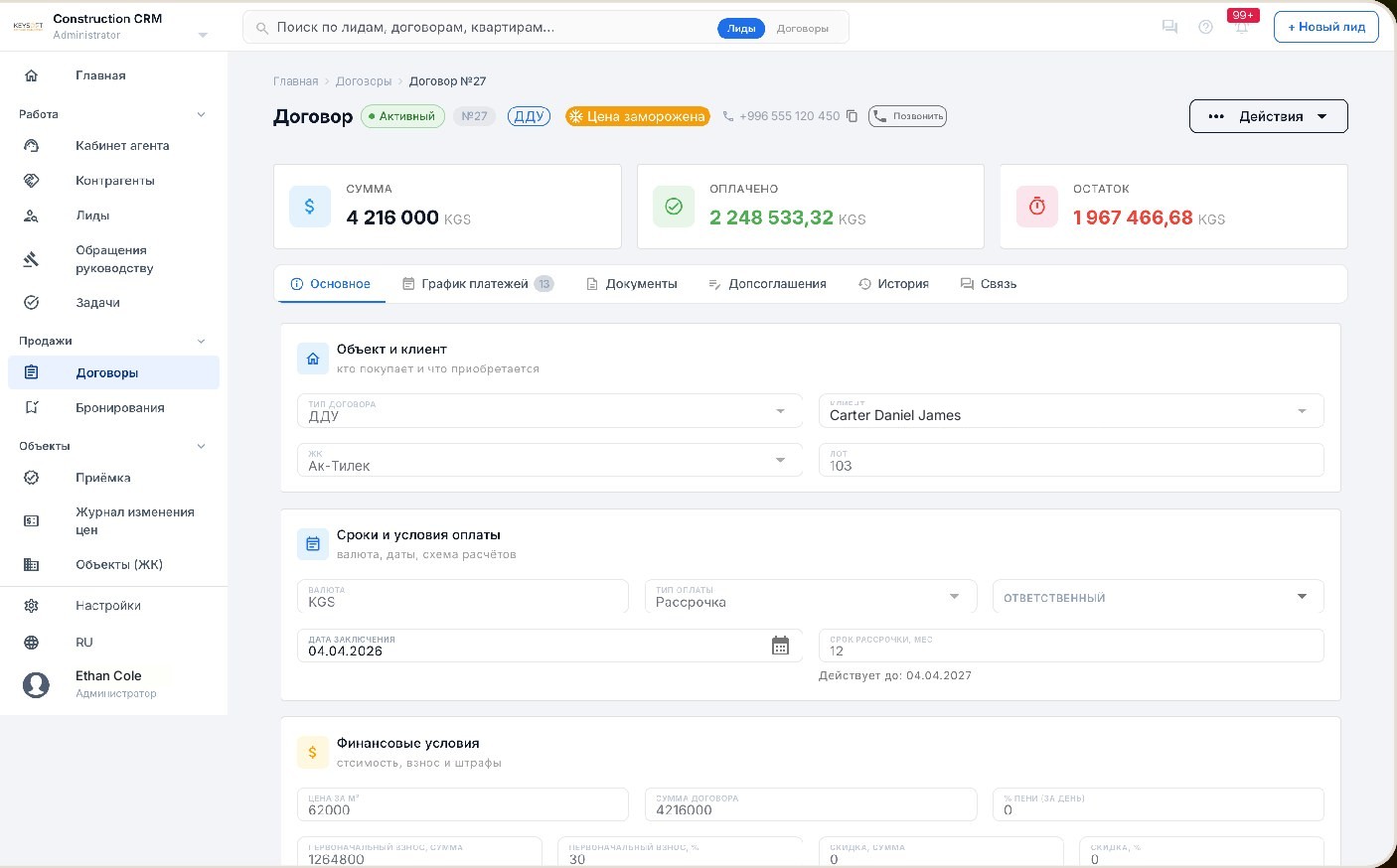Viewport: 1397px width, 868px height.
Task: Switch to the График платежей tab
Action: point(478,284)
